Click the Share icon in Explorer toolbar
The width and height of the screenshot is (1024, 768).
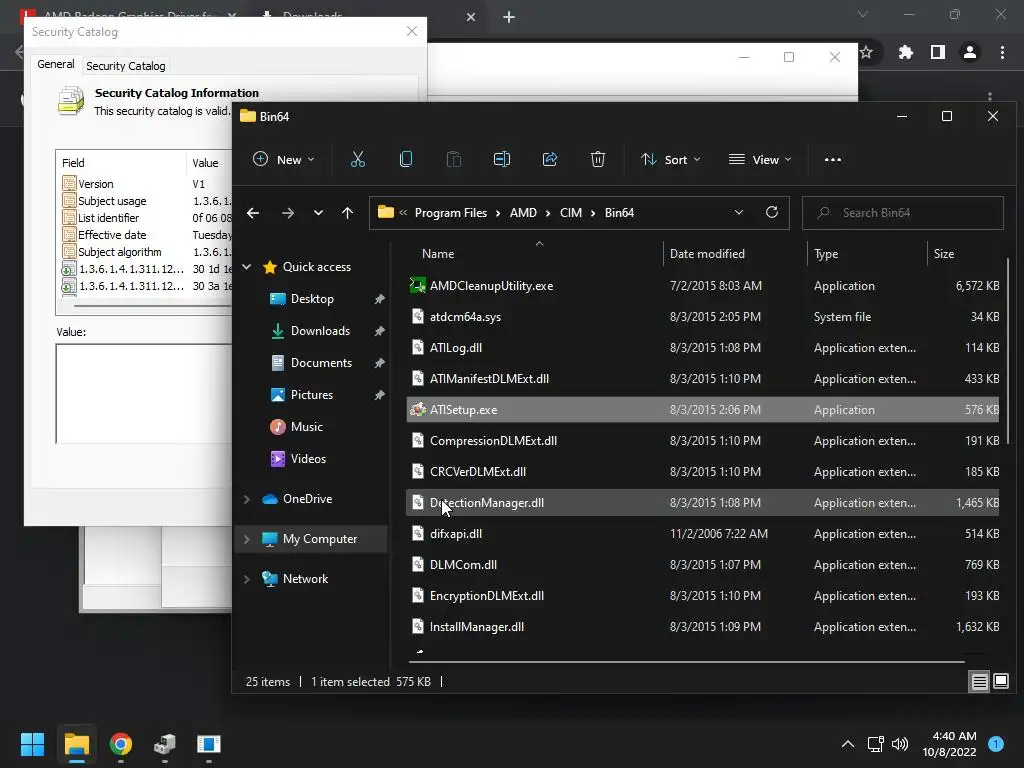coord(550,159)
